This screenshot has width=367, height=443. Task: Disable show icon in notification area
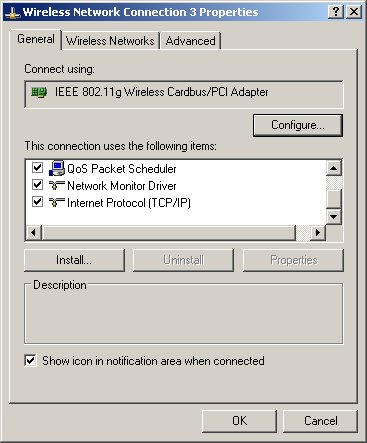click(x=30, y=361)
